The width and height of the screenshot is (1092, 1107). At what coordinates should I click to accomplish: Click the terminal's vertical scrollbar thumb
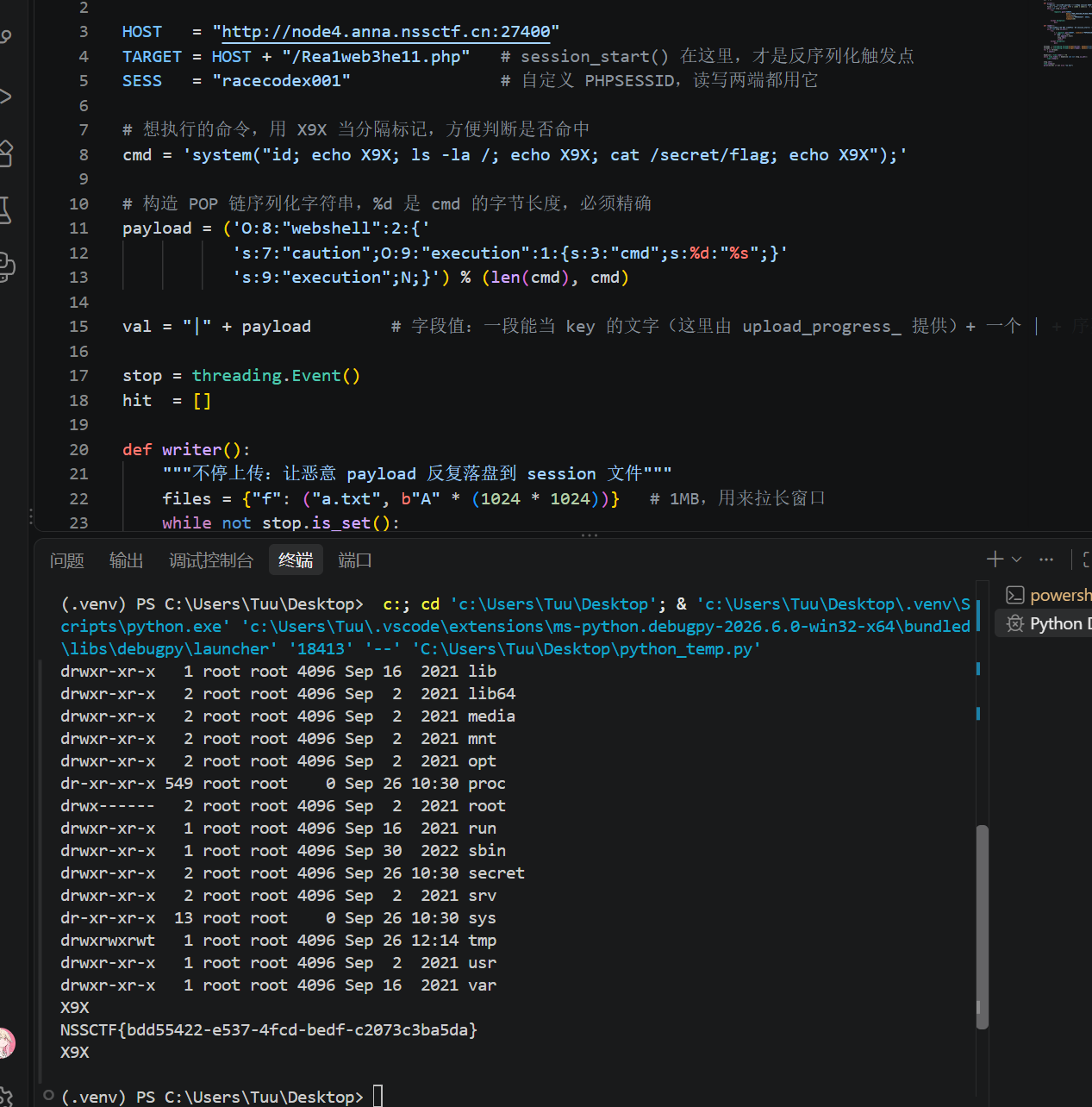click(982, 927)
